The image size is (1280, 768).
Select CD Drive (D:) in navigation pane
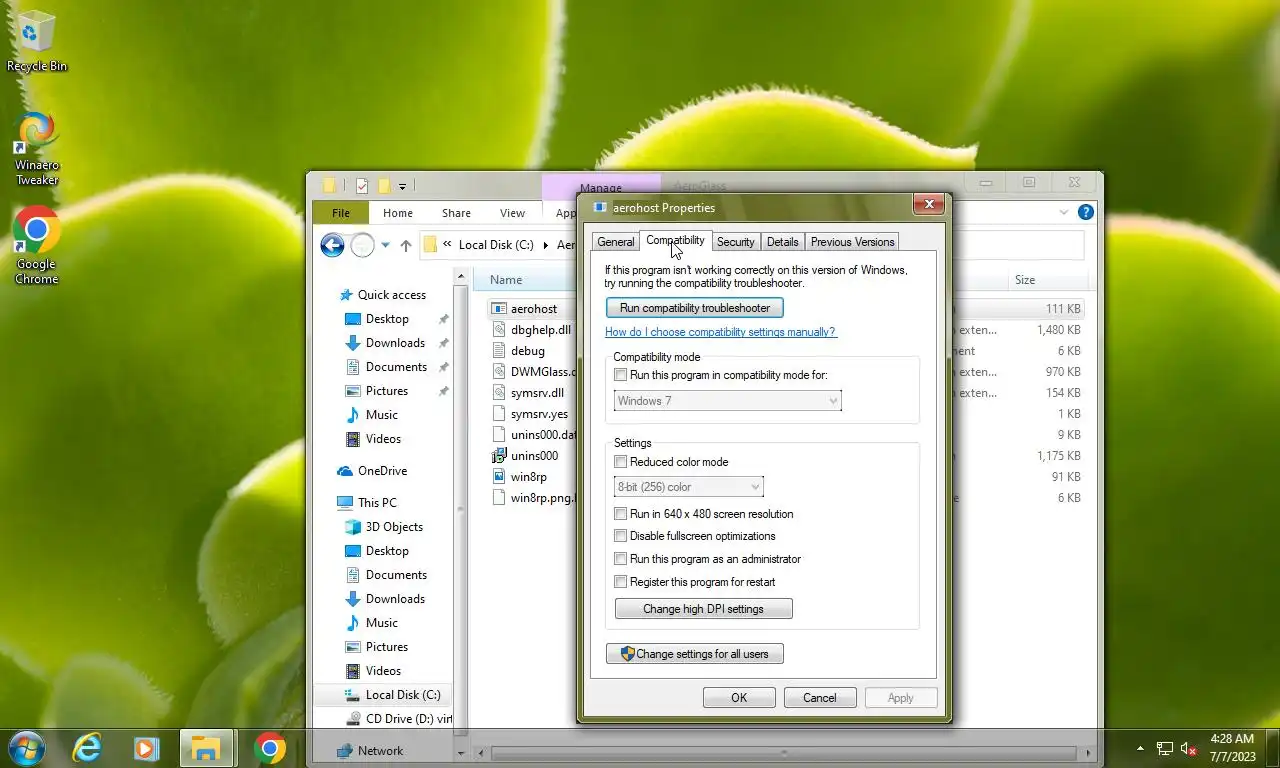click(408, 719)
